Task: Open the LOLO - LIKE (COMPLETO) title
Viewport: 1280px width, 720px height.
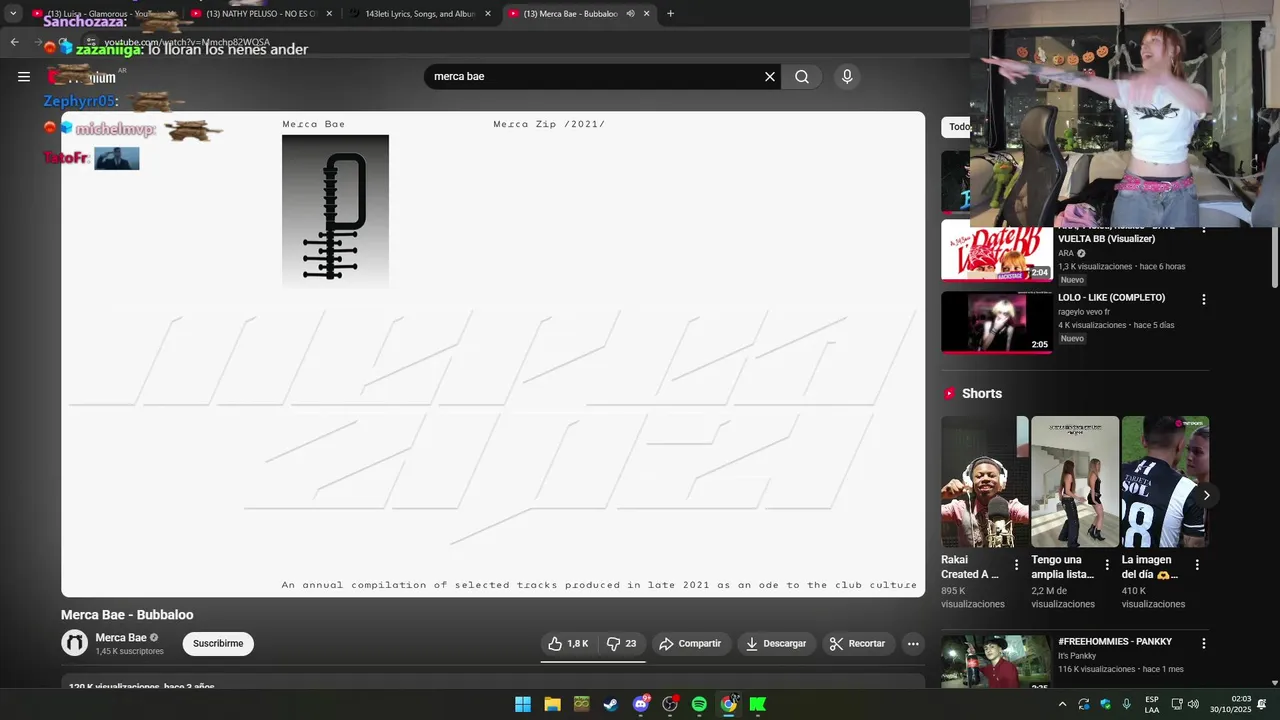Action: point(1111,298)
